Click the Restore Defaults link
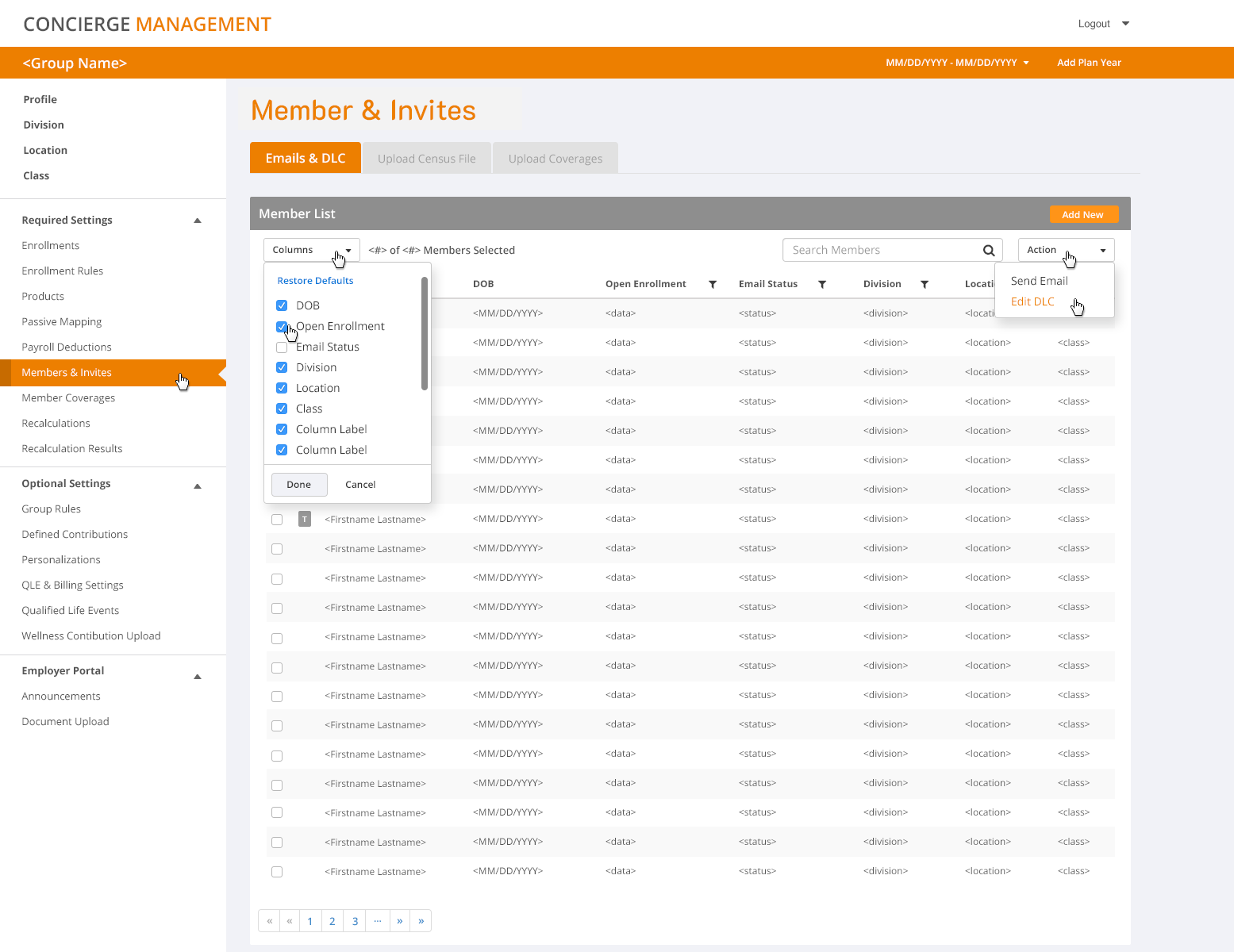This screenshot has width=1234, height=952. point(315,281)
